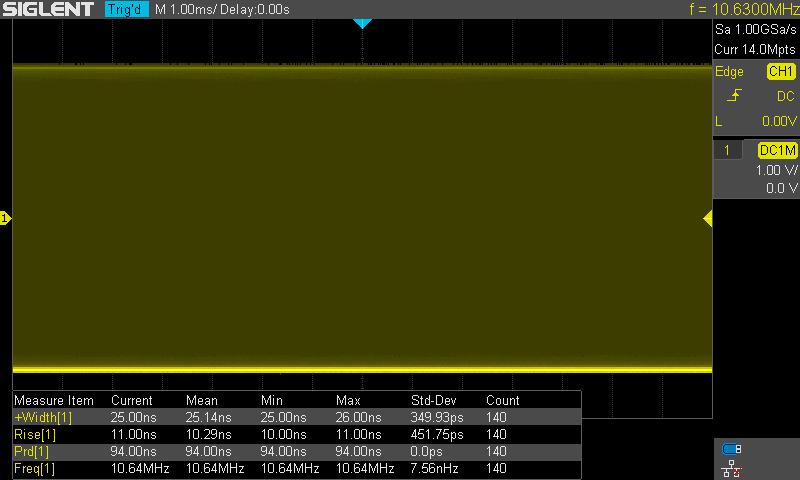The image size is (800, 480).
Task: Click the channel 1 ground marker
Action: (x=5, y=218)
